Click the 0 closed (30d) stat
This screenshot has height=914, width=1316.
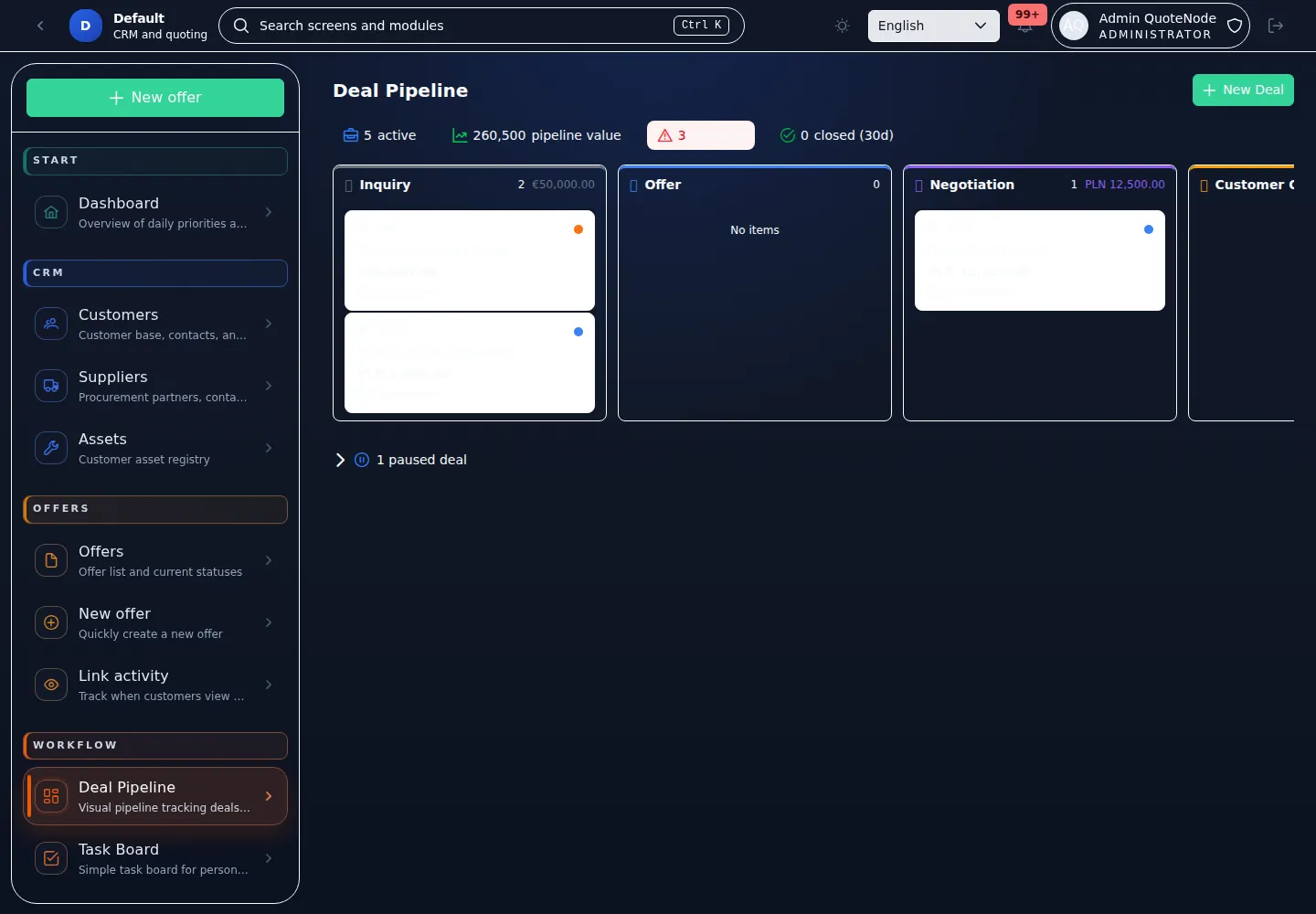click(x=836, y=135)
